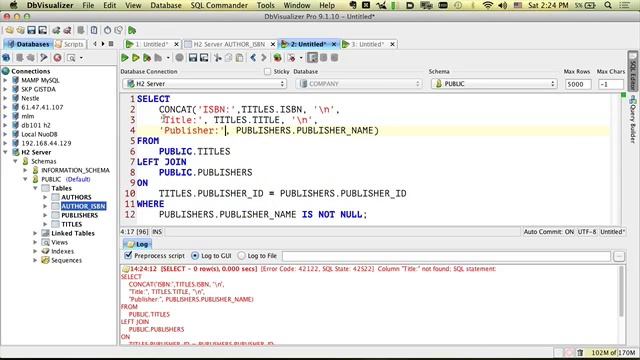This screenshot has width=640, height=360.
Task: Open the SQL Commander menu
Action: pos(219,5)
